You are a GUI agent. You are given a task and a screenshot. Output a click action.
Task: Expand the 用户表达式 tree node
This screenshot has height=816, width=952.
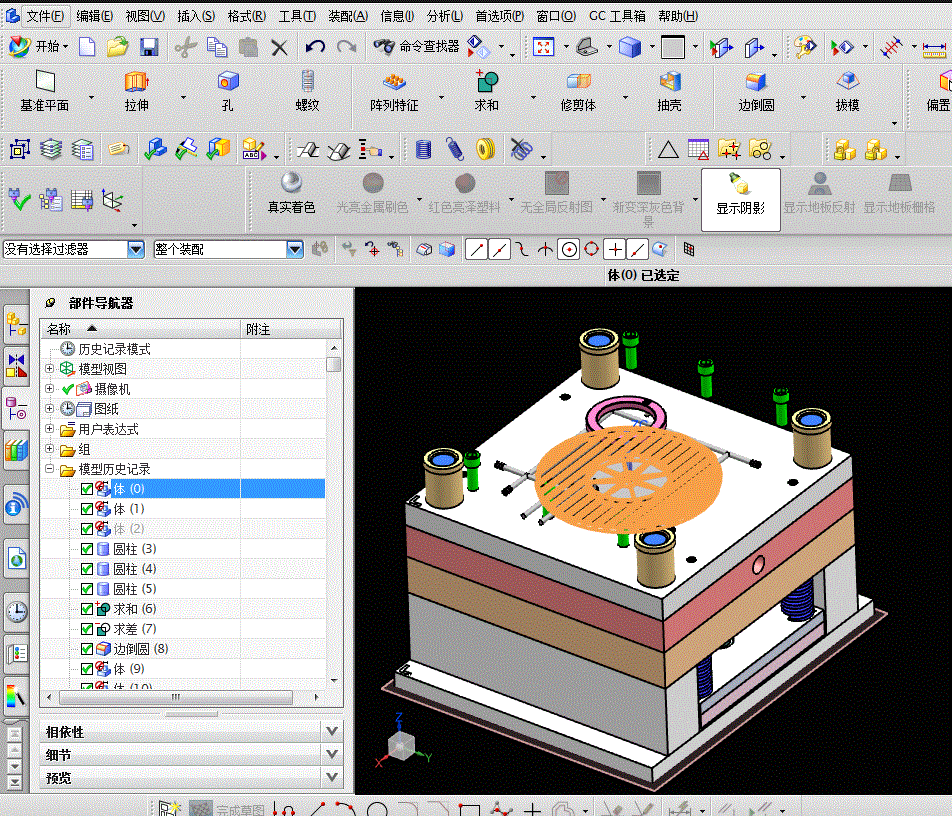click(x=50, y=429)
